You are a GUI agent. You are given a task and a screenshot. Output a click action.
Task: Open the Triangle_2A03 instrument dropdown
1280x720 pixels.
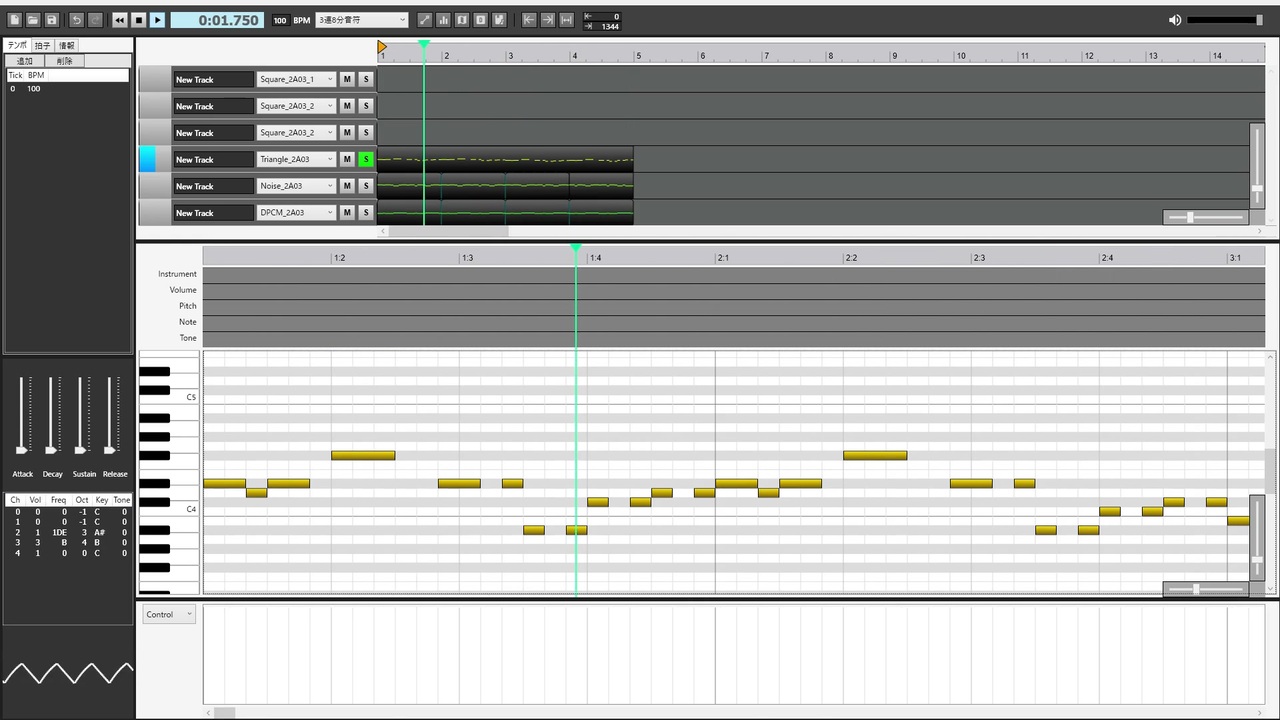click(296, 159)
